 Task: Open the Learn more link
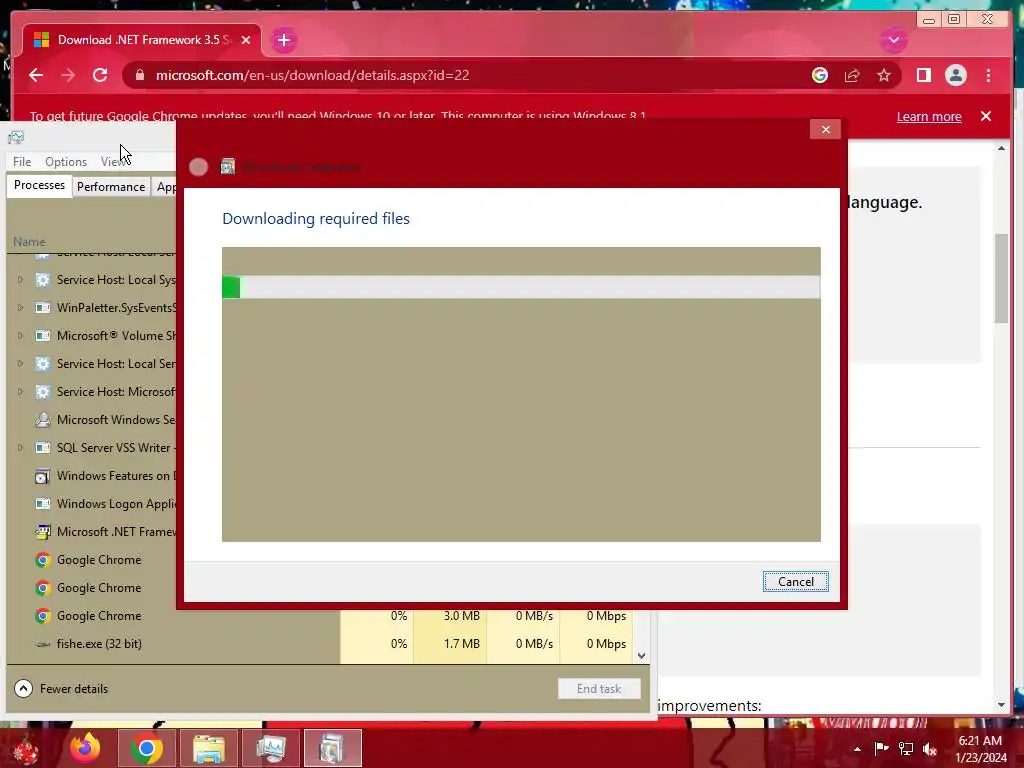coord(929,116)
